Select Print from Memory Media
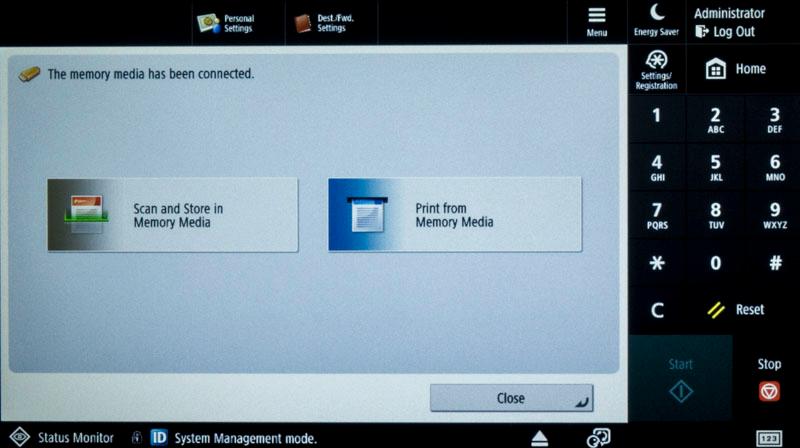Image resolution: width=800 pixels, height=448 pixels. click(455, 214)
